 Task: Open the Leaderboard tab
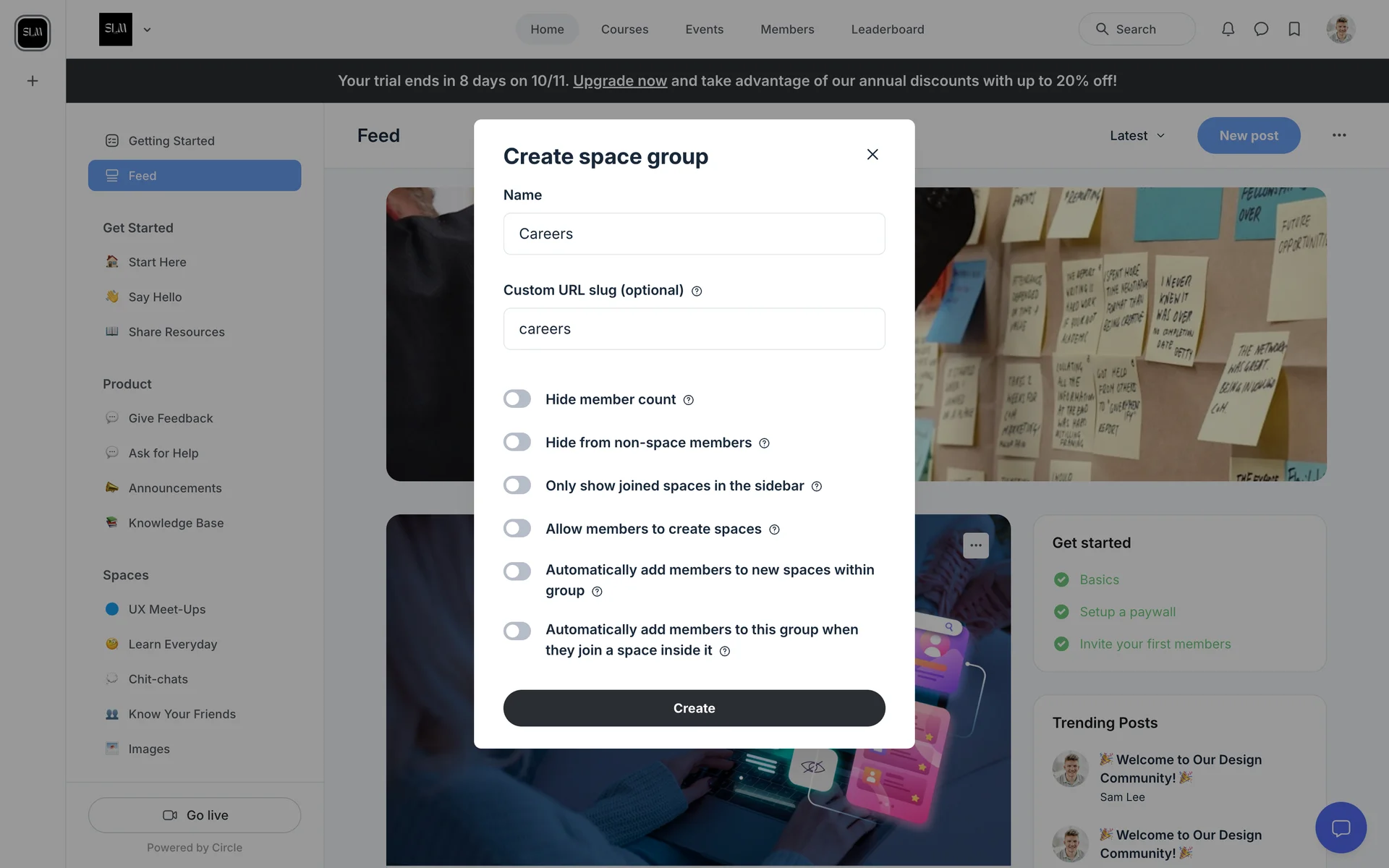tap(887, 29)
